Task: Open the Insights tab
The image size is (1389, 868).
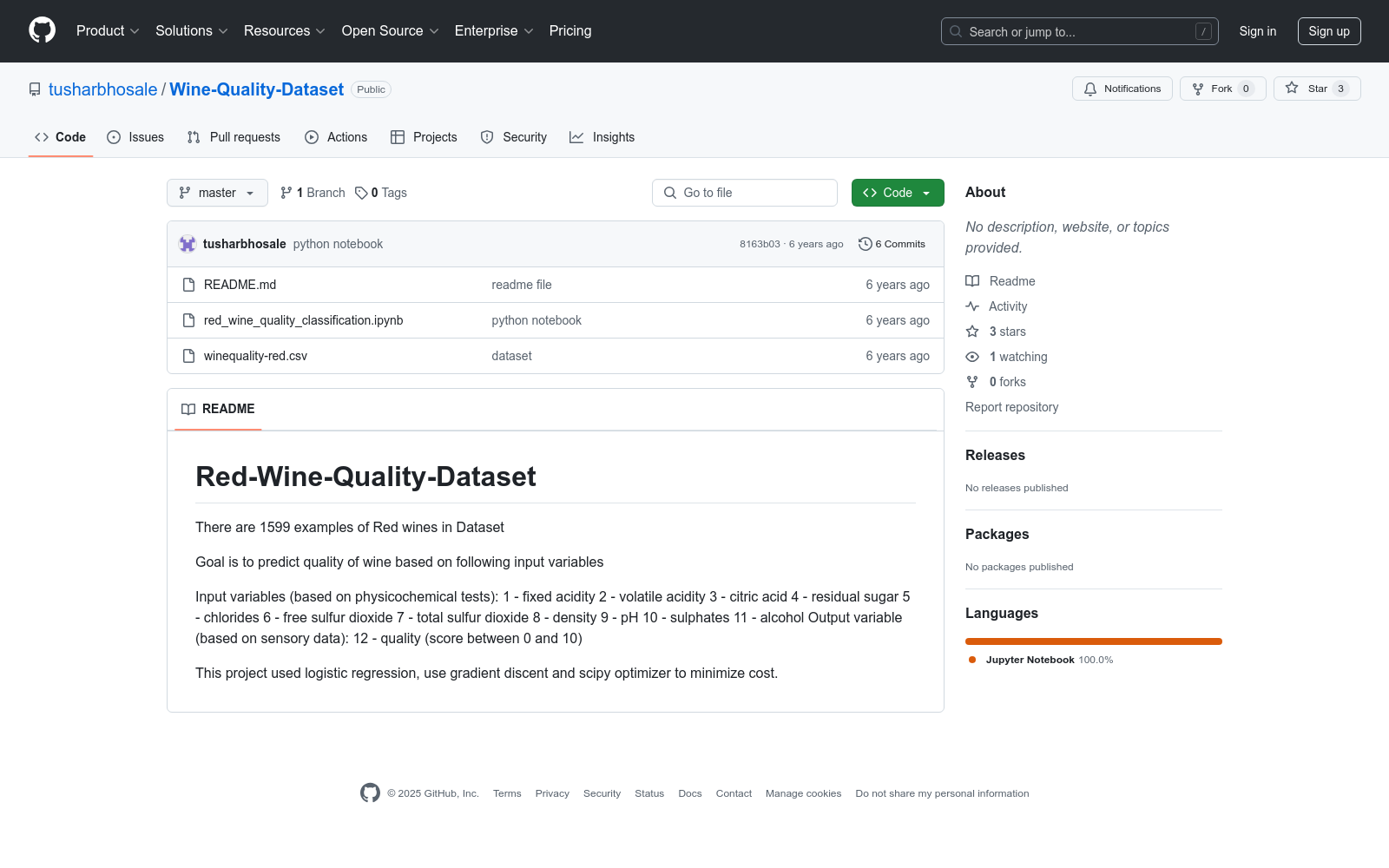Action: click(602, 137)
